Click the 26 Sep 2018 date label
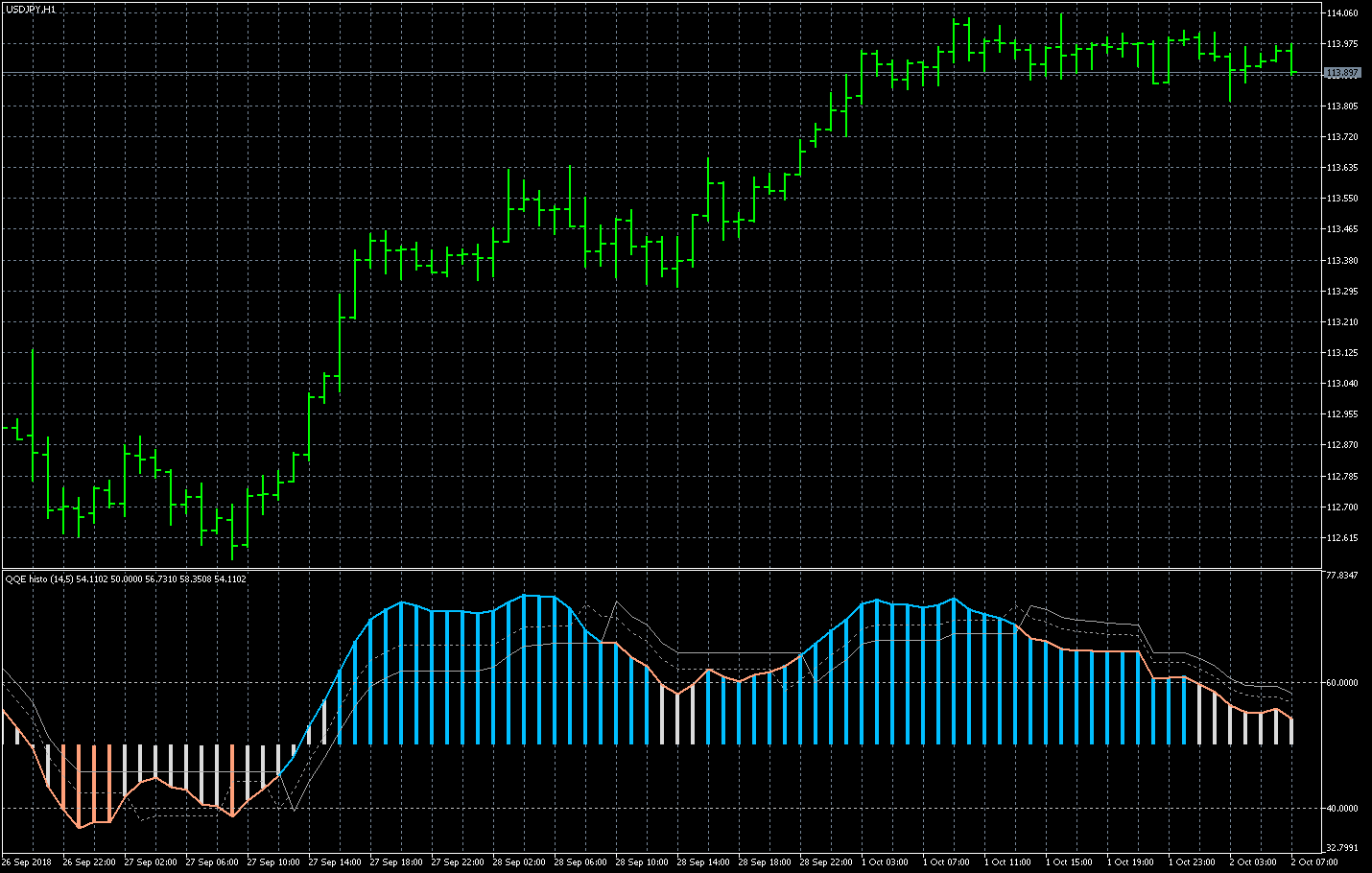 pyautogui.click(x=27, y=861)
